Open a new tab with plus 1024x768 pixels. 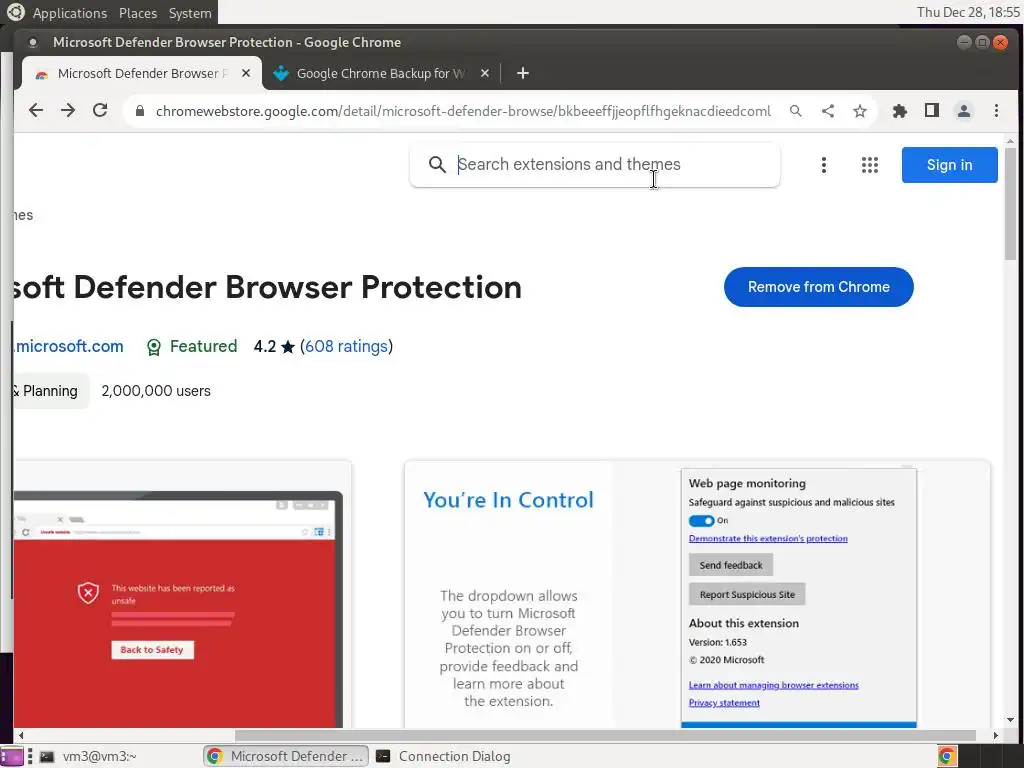tap(522, 73)
